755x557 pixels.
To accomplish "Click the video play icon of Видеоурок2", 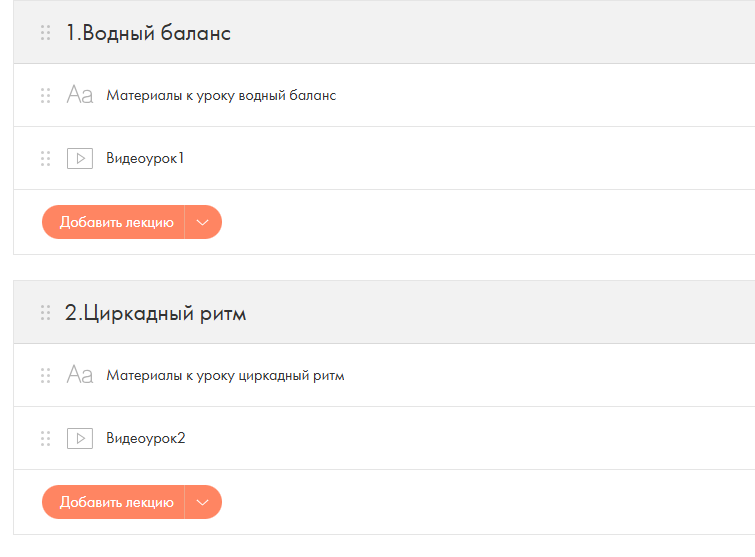I will 80,439.
